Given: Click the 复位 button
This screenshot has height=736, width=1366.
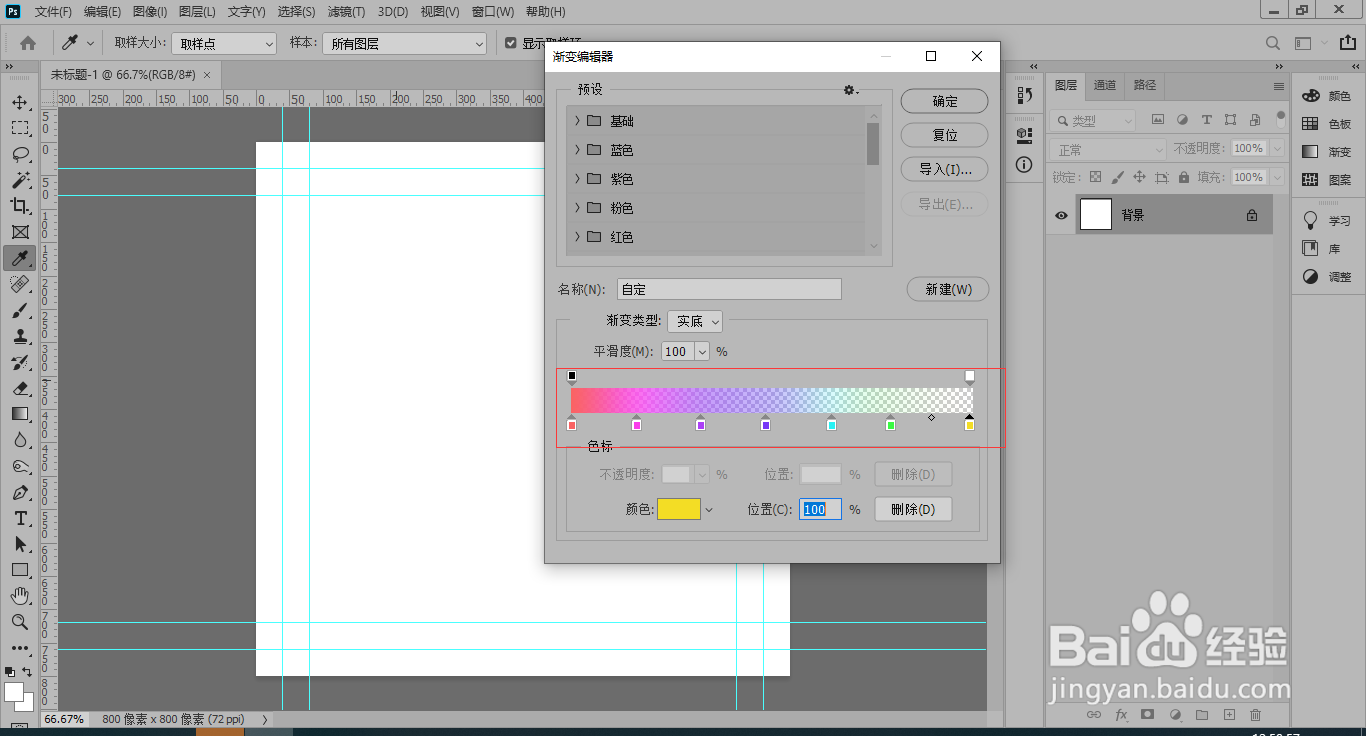Looking at the screenshot, I should (945, 135).
